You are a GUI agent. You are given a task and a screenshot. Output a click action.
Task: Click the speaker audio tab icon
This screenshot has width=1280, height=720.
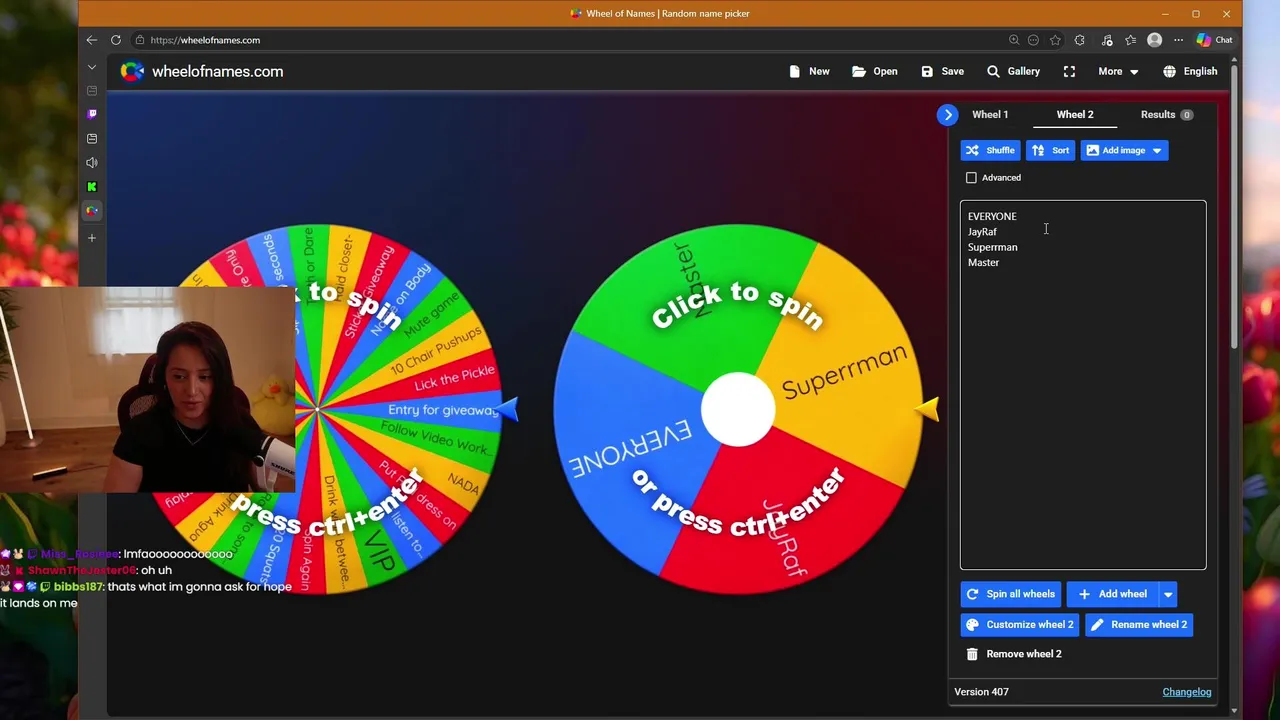tap(92, 162)
